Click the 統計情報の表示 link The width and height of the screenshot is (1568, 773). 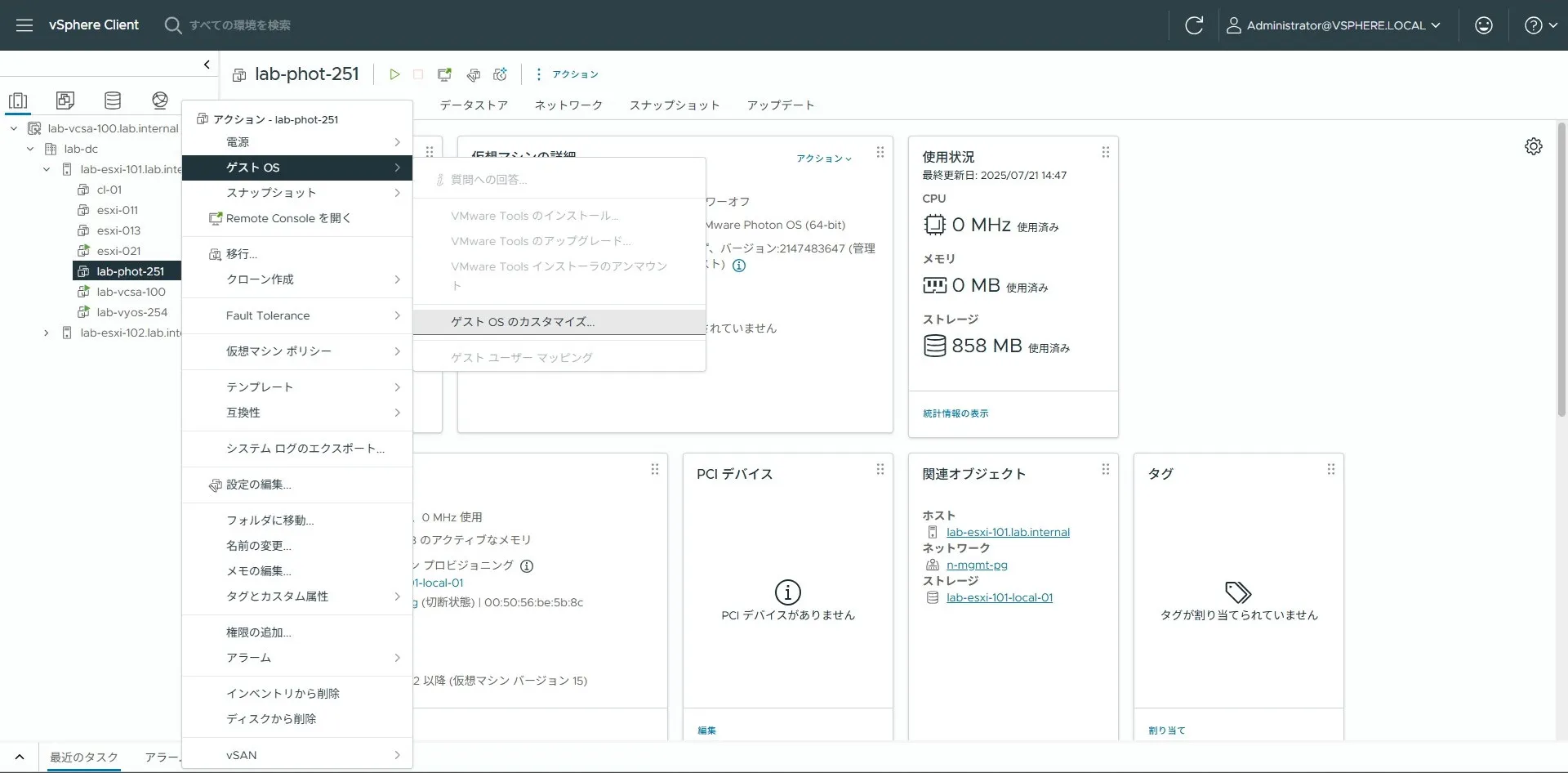point(955,413)
